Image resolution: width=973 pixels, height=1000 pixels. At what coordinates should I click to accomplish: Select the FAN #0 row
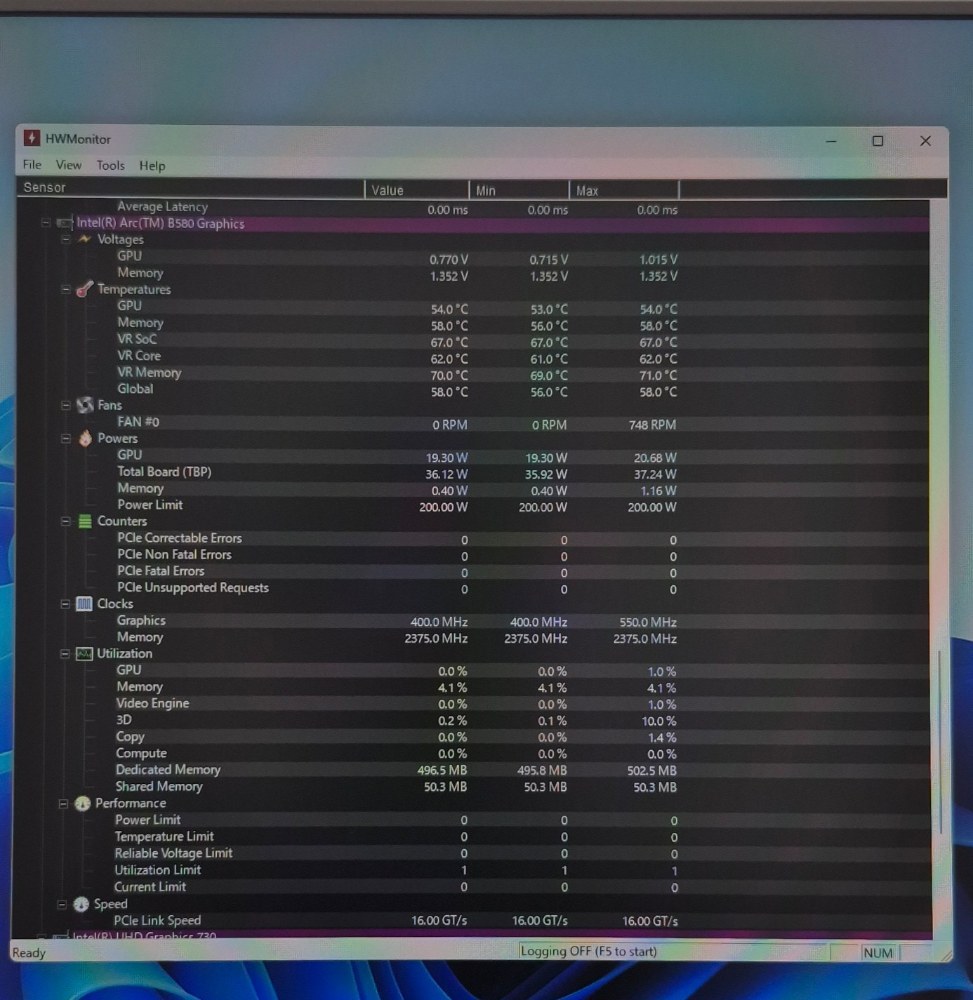click(473, 423)
